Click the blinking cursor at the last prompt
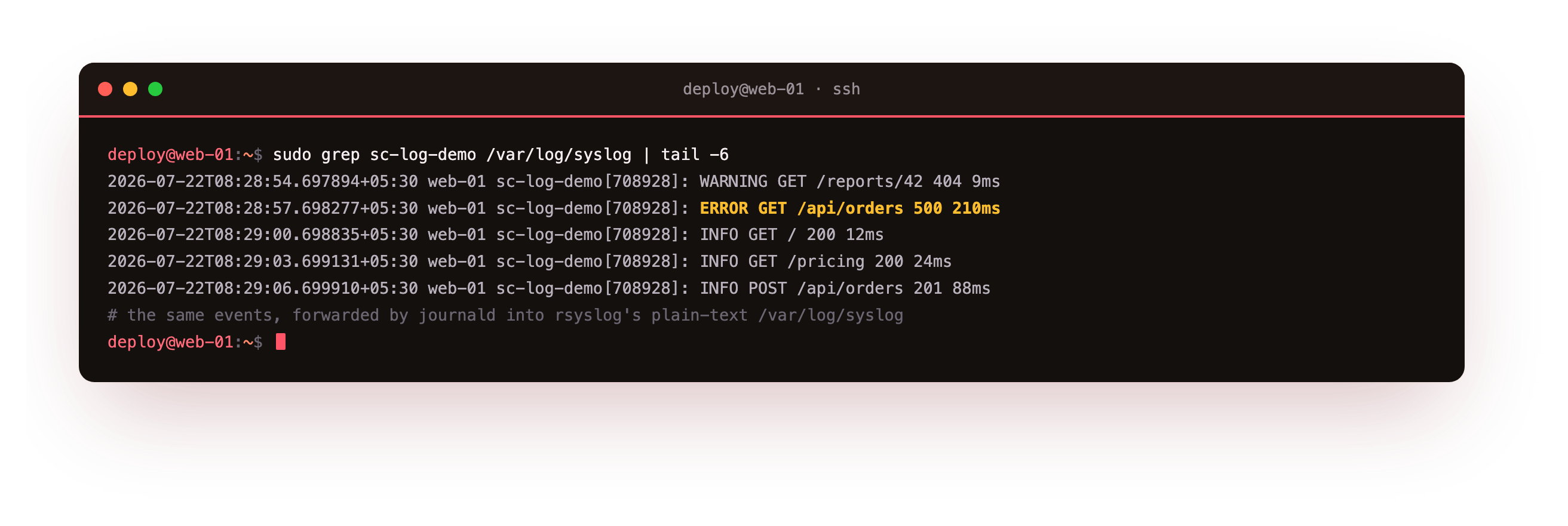 (x=281, y=342)
